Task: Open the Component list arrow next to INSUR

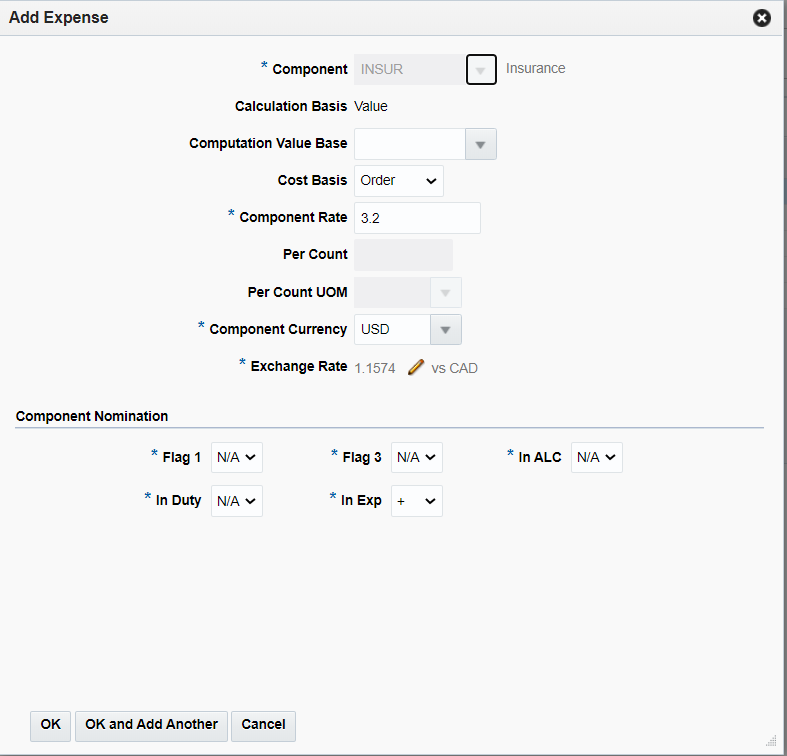Action: (481, 70)
